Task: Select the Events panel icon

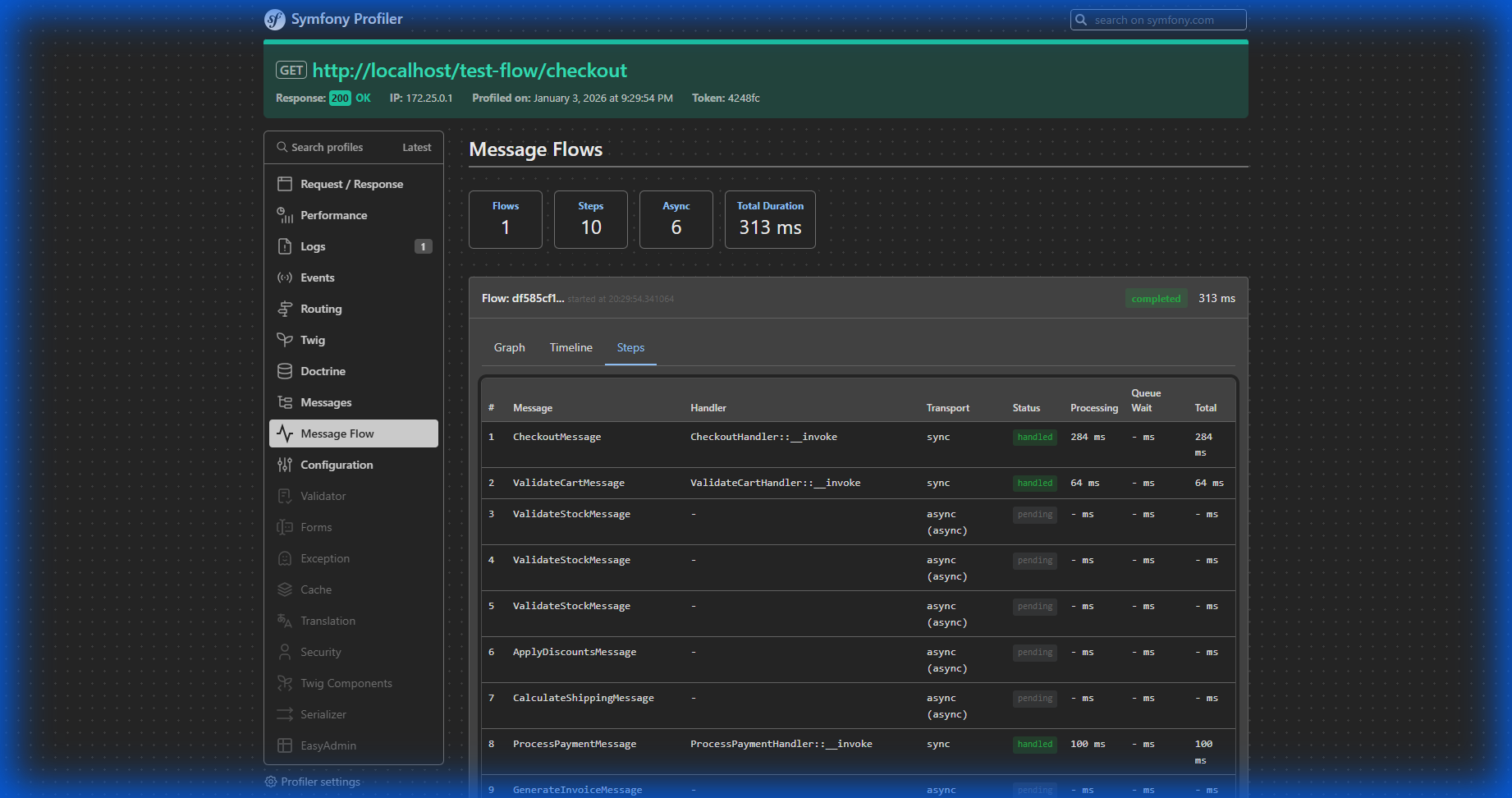Action: (284, 277)
